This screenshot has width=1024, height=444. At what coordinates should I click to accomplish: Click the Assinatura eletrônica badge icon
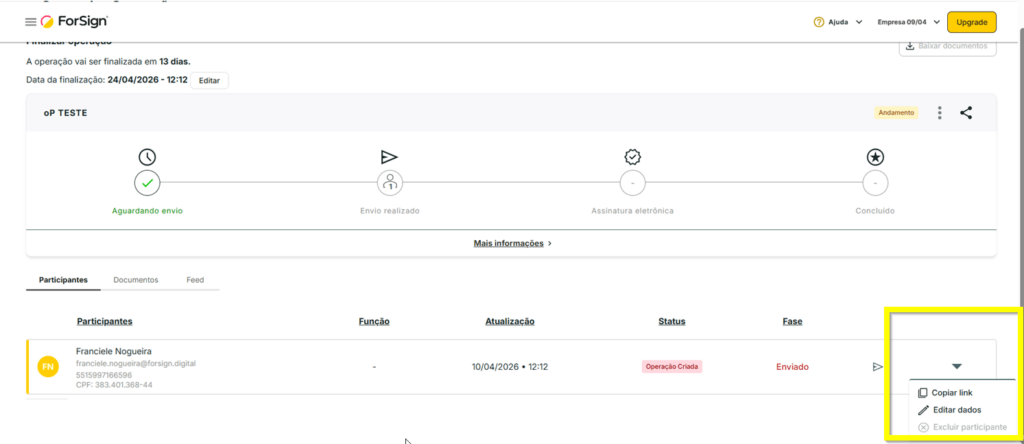632,157
